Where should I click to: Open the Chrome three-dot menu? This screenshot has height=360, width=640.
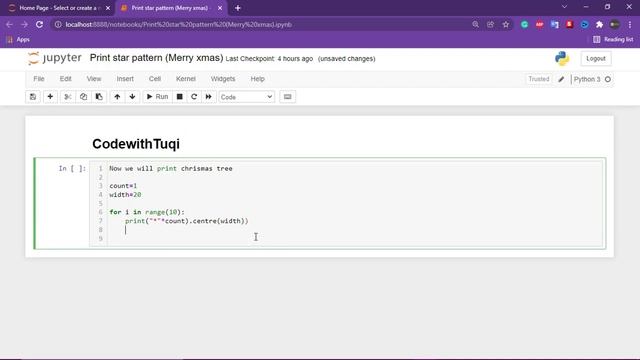coord(630,24)
